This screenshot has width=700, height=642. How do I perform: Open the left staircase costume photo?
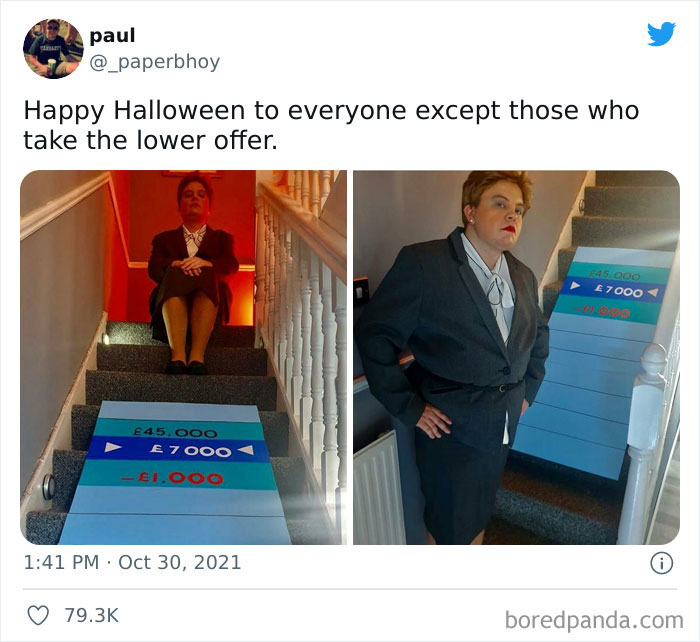183,357
